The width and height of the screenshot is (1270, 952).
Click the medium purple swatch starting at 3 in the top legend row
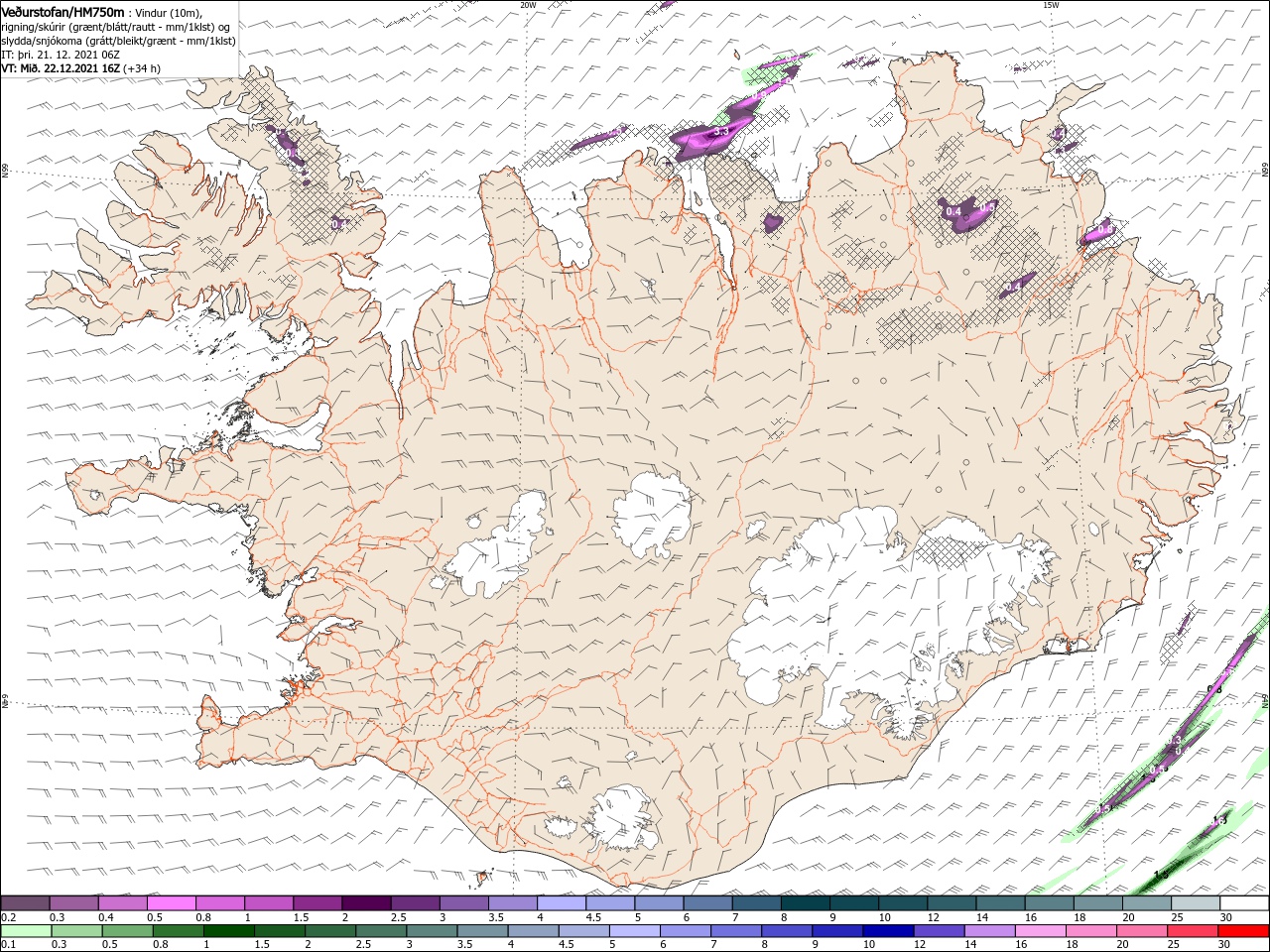click(464, 903)
